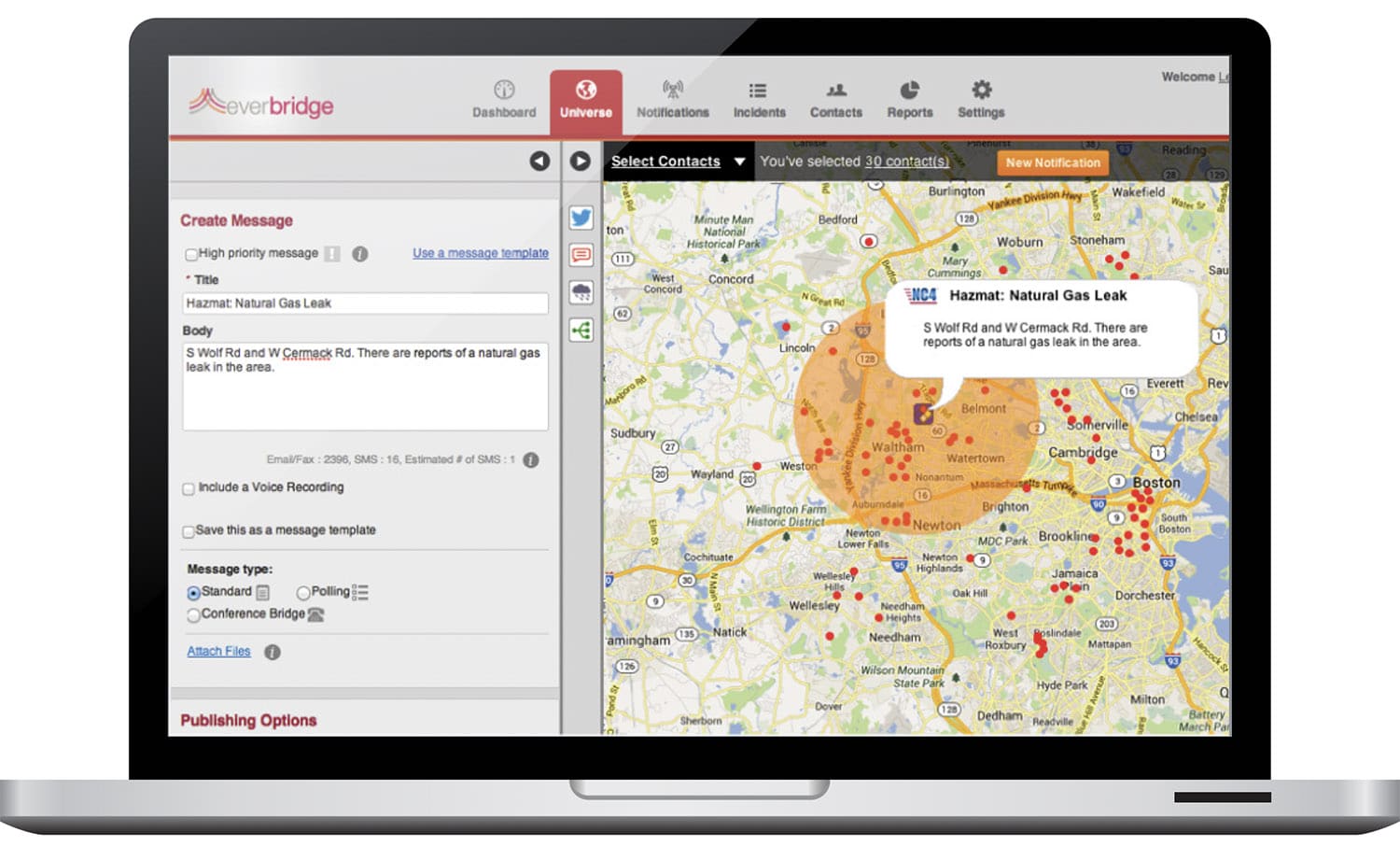This screenshot has height=860, width=1400.
Task: Select Polling message type
Action: [302, 593]
